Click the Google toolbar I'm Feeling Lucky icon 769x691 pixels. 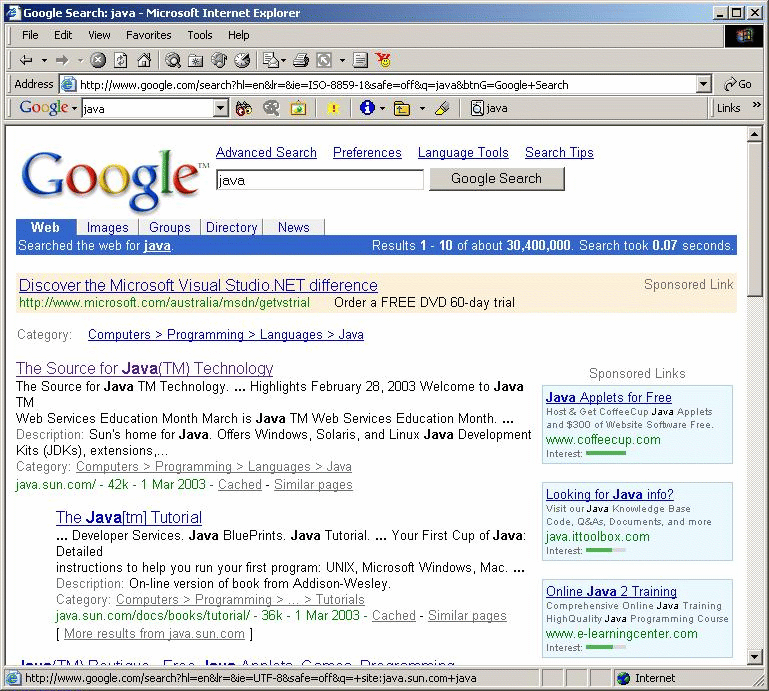click(298, 108)
